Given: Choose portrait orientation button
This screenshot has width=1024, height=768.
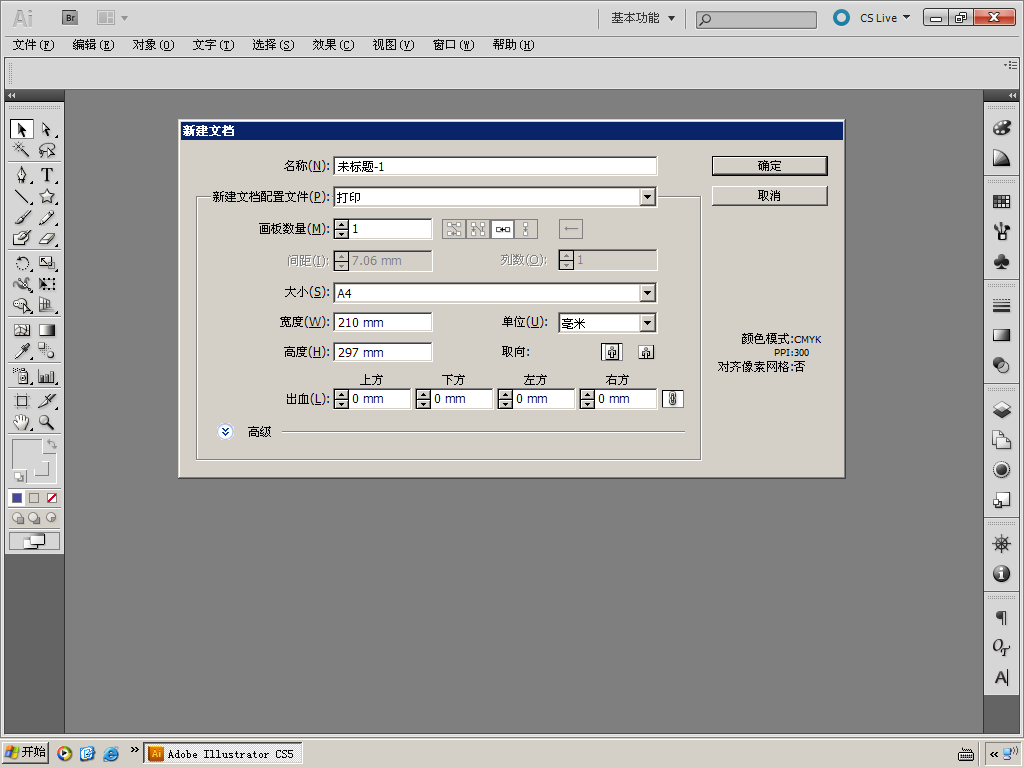Looking at the screenshot, I should [612, 352].
